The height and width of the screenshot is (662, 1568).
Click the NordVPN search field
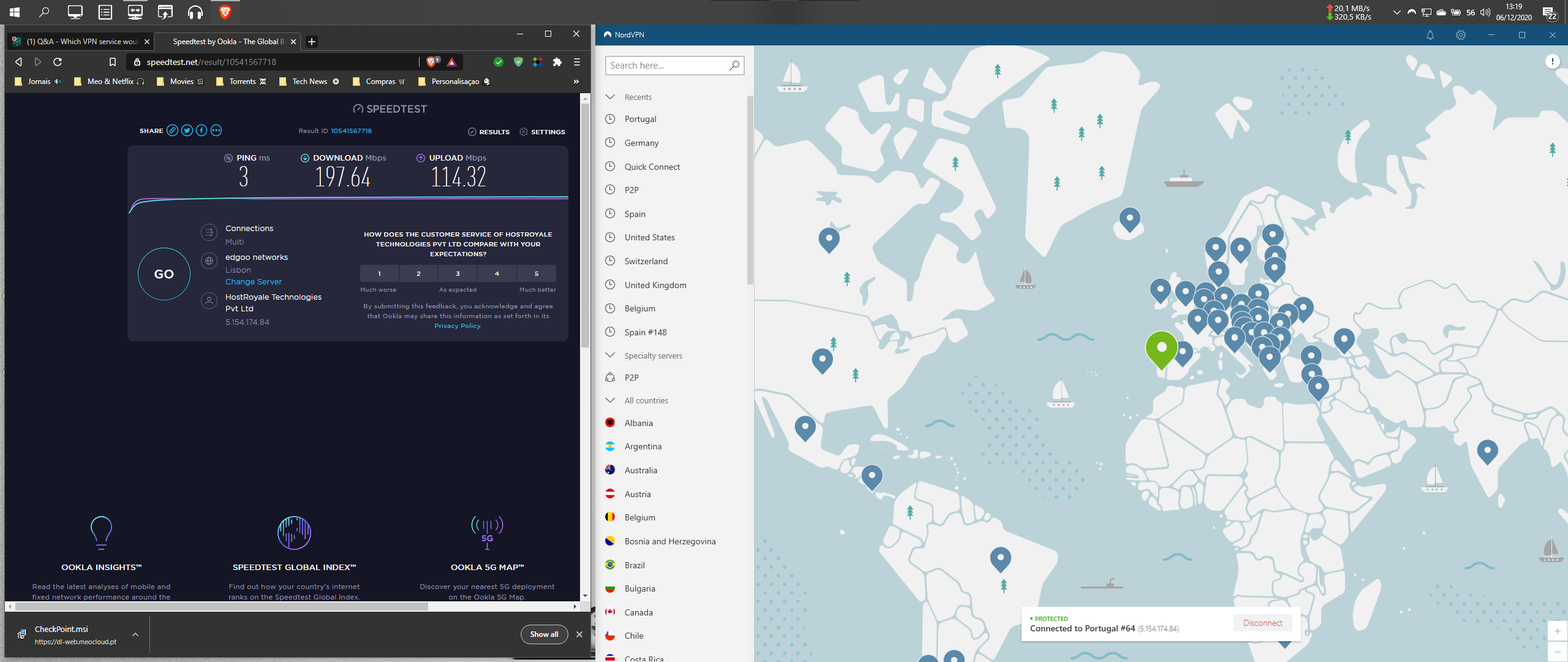click(666, 66)
